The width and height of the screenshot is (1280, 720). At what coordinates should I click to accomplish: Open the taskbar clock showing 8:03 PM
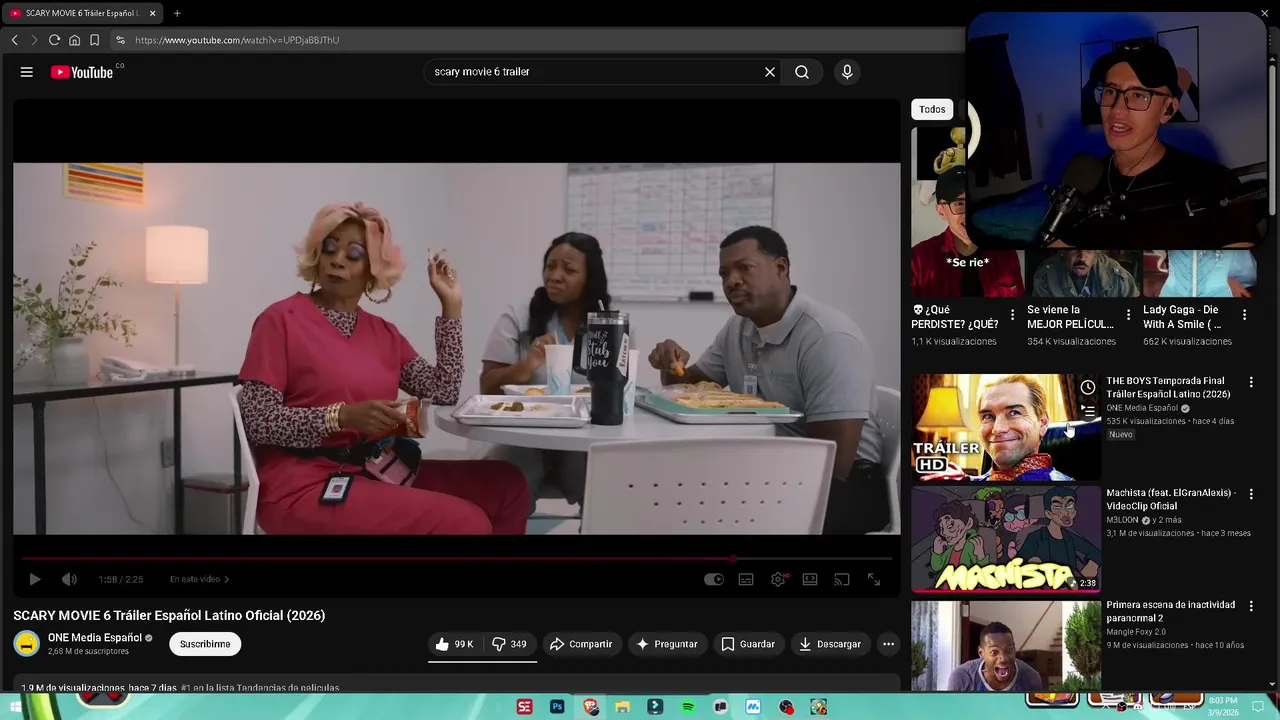click(1223, 706)
